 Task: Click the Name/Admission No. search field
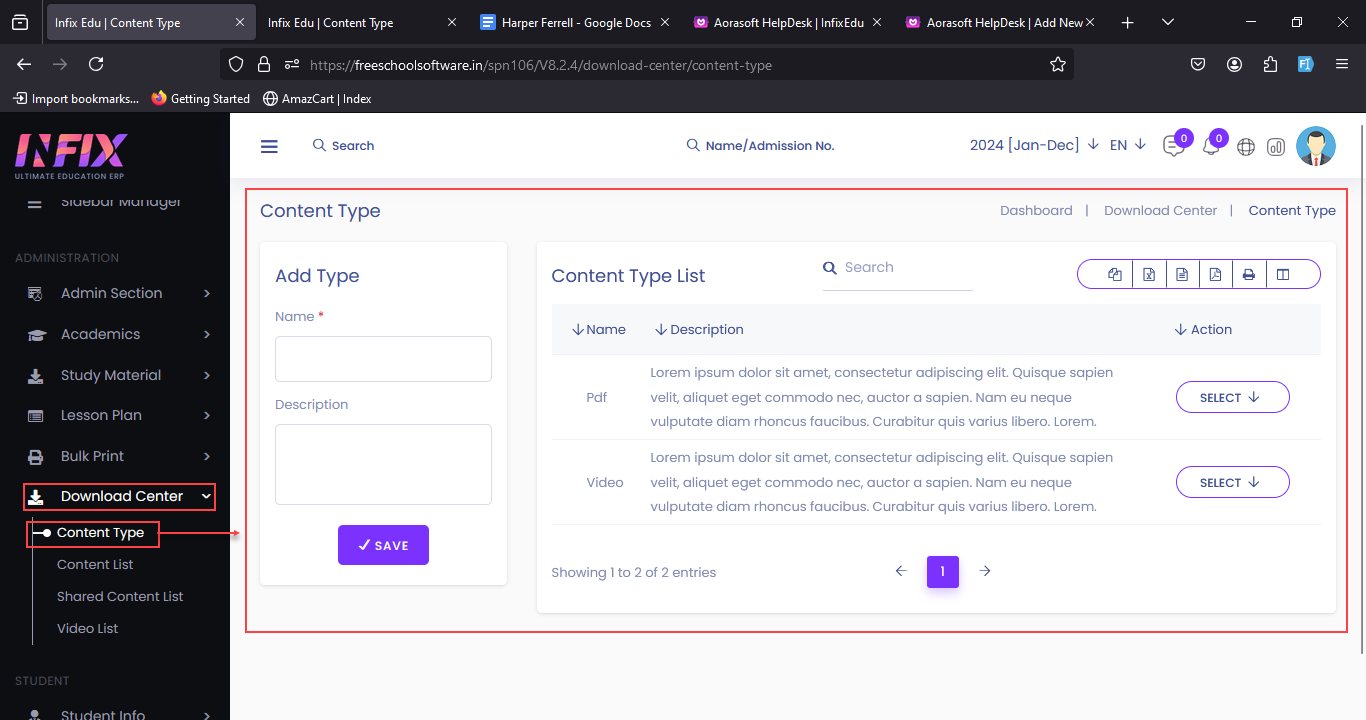760,145
